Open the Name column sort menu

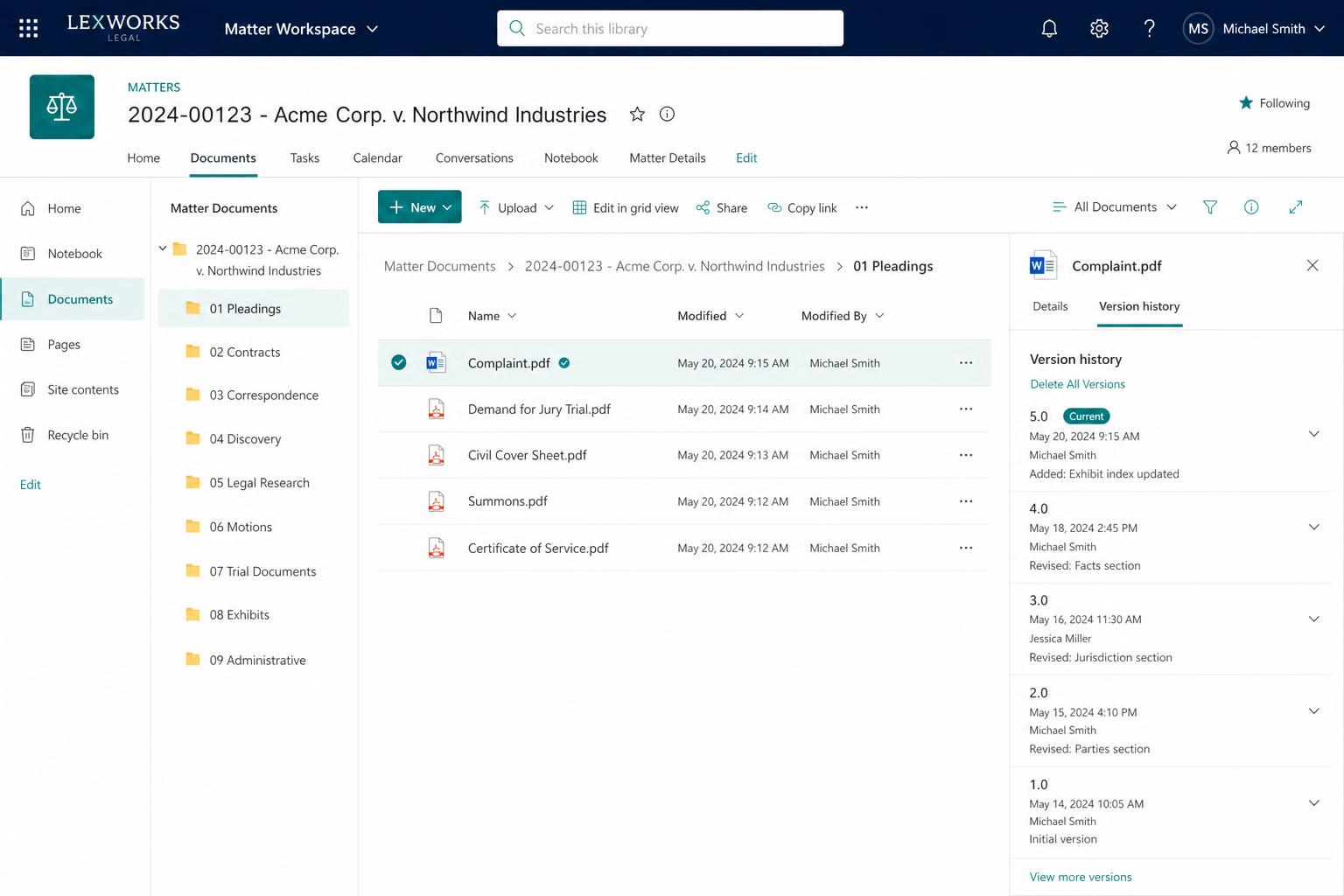coord(493,316)
